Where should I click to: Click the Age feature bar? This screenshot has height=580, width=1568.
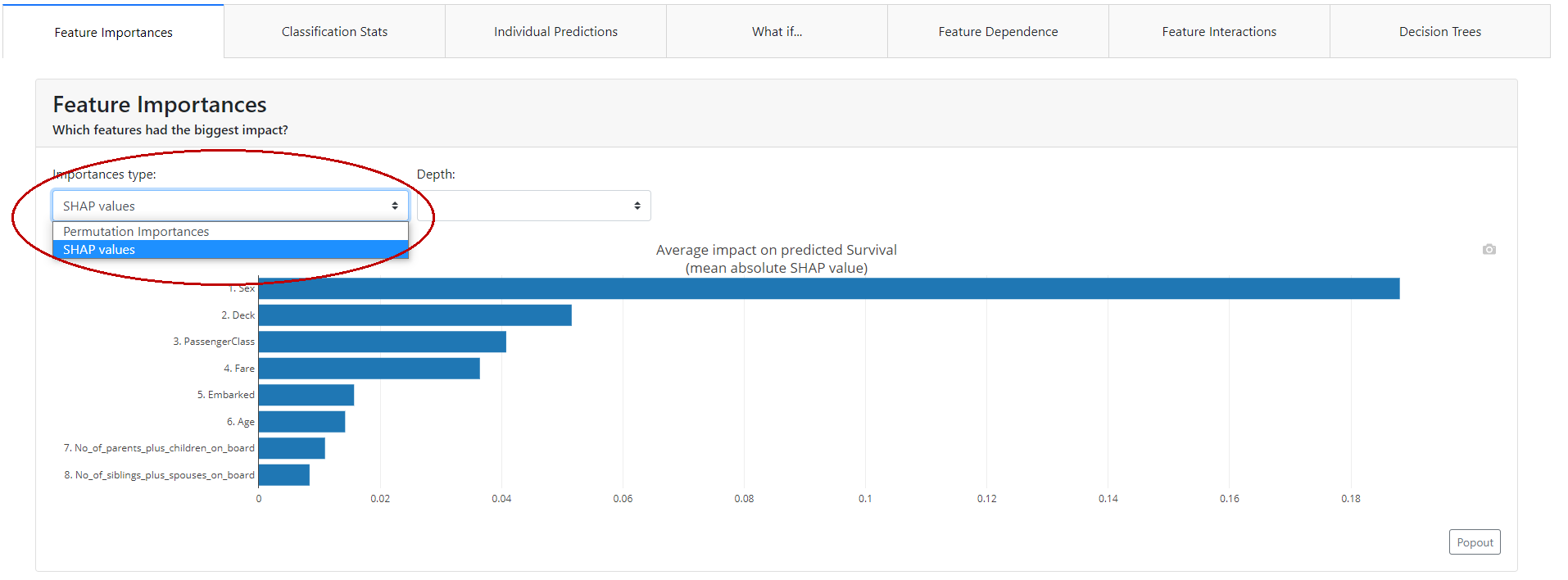pos(301,422)
